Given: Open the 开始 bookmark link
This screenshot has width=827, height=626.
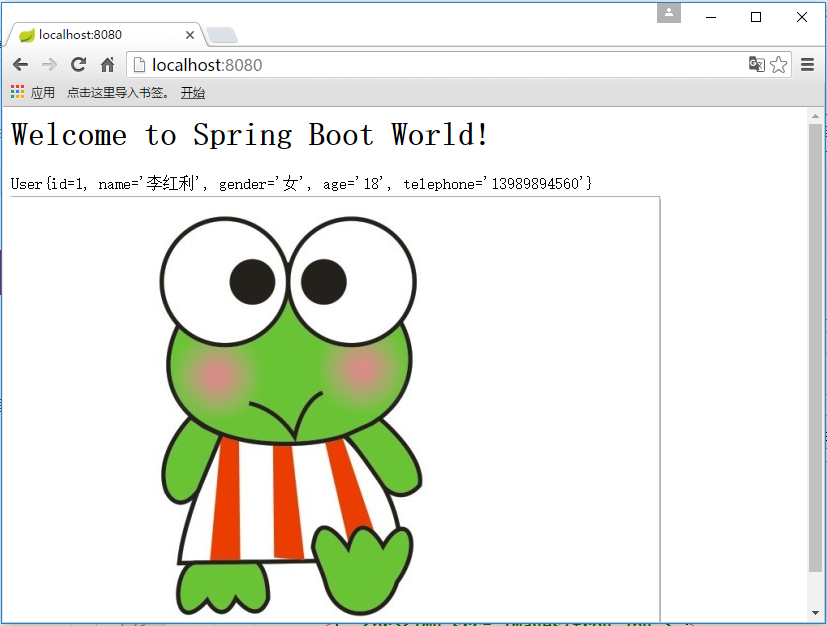Looking at the screenshot, I should pos(193,93).
